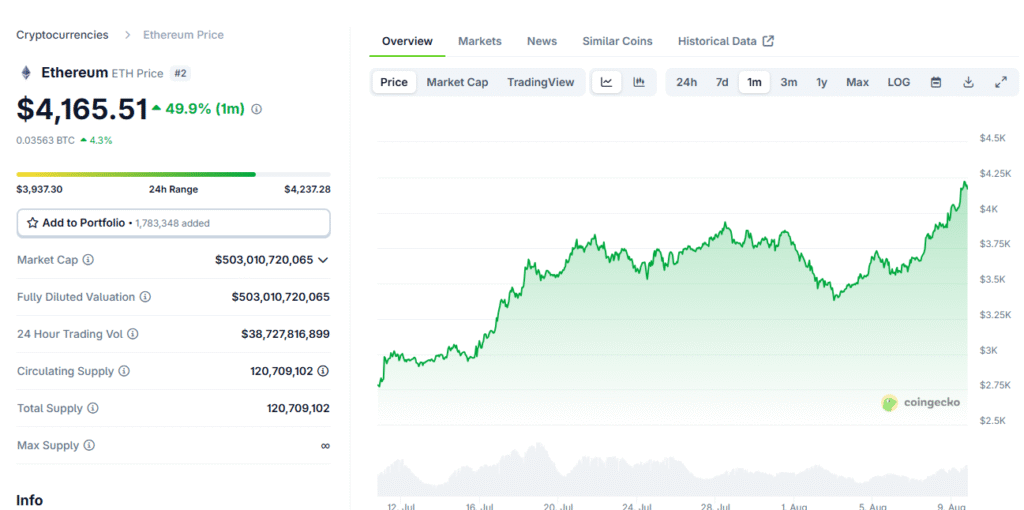
Task: Select the line chart view icon
Action: tap(607, 82)
